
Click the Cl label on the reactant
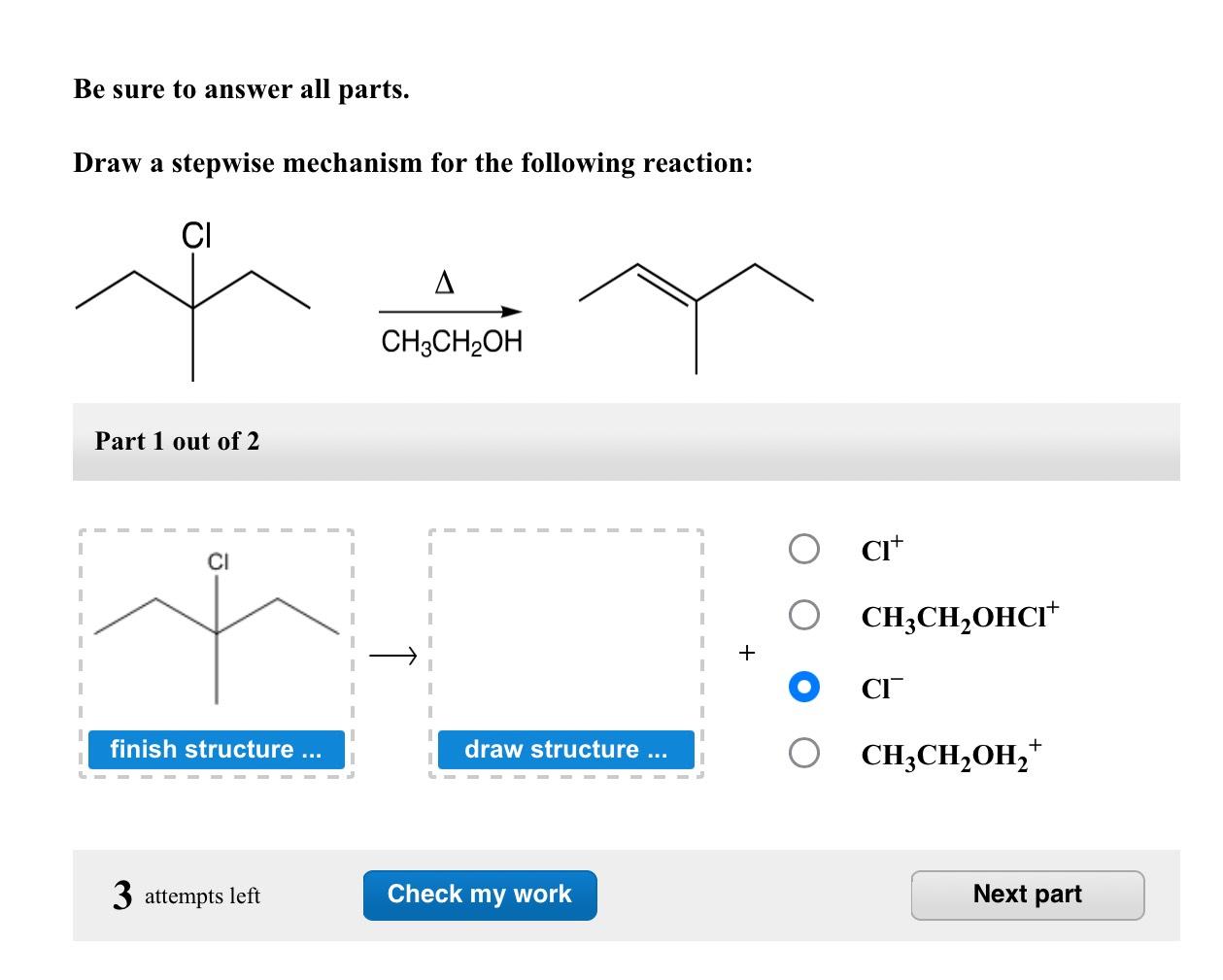point(196,234)
